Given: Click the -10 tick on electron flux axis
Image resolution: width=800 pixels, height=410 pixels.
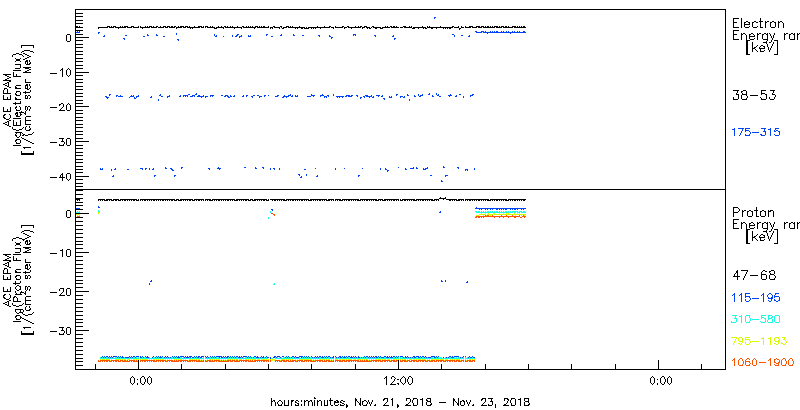Looking at the screenshot, I should point(62,72).
